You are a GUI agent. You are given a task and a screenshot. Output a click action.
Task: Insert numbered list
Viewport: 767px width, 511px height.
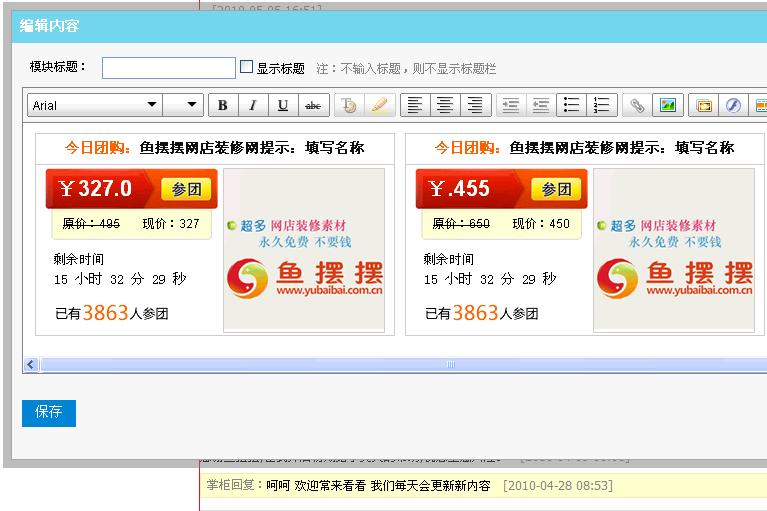(602, 105)
